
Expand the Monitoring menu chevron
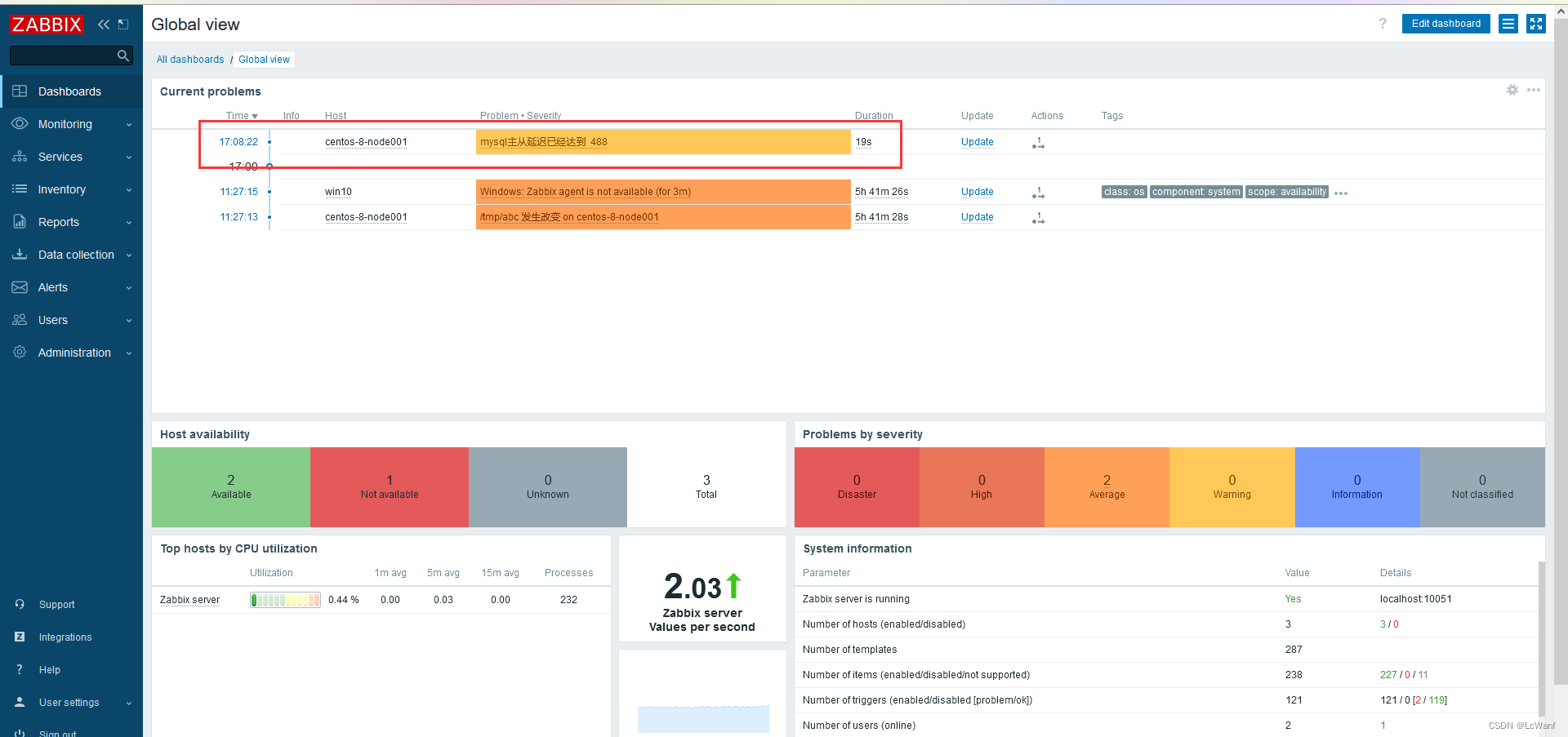coord(129,125)
